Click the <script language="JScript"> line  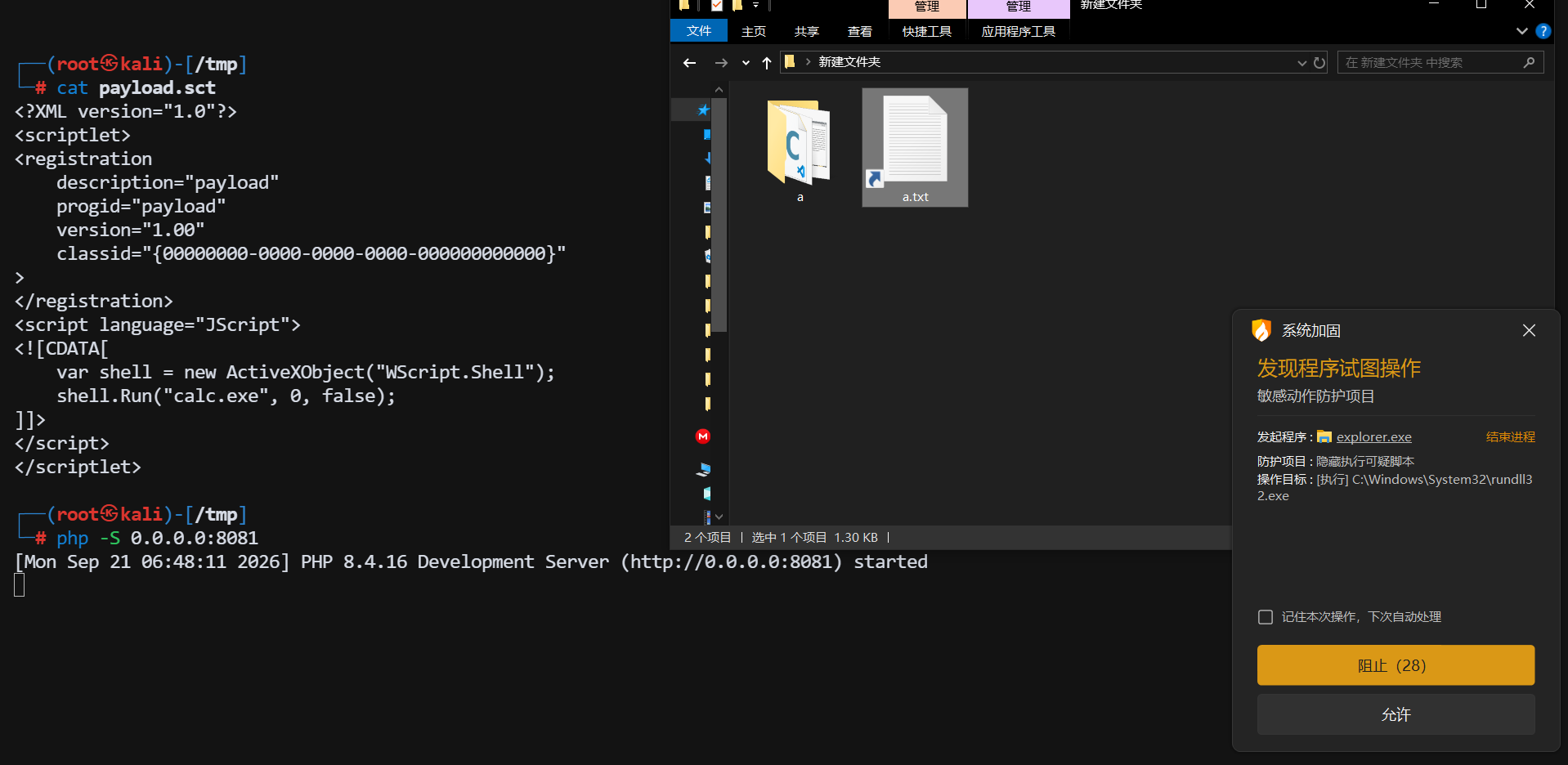pos(158,325)
